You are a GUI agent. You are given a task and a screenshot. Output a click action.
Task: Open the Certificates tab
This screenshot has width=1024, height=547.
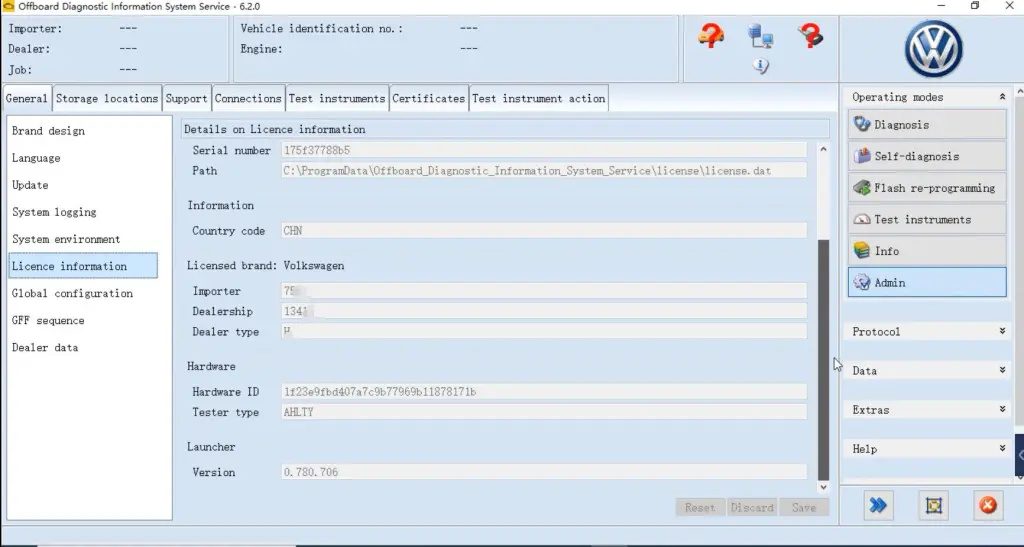[428, 99]
